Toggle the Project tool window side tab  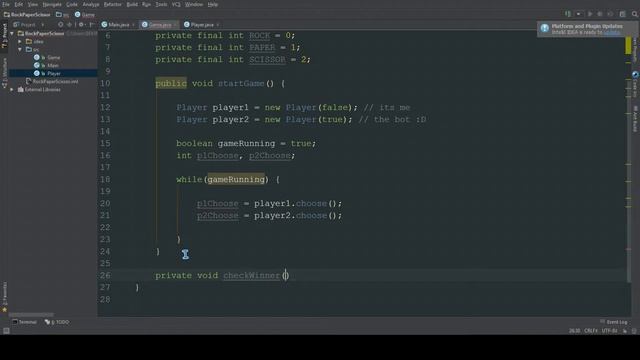click(x=4, y=36)
